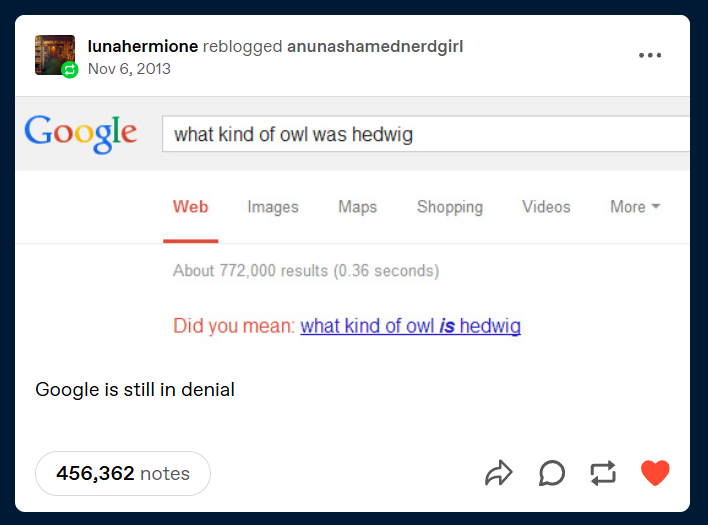This screenshot has width=708, height=525.
Task: Click the Nov 6, 2013 post date
Action: (129, 69)
